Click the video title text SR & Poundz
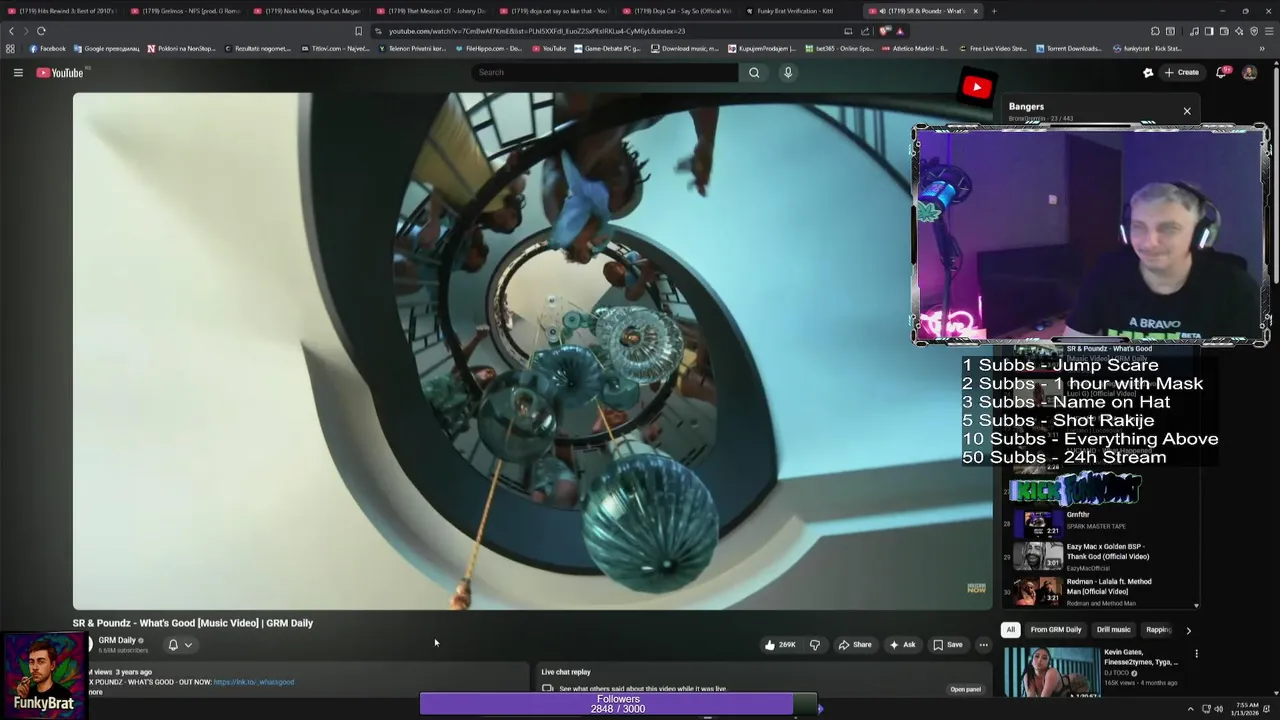Image resolution: width=1280 pixels, height=720 pixels. tap(193, 623)
